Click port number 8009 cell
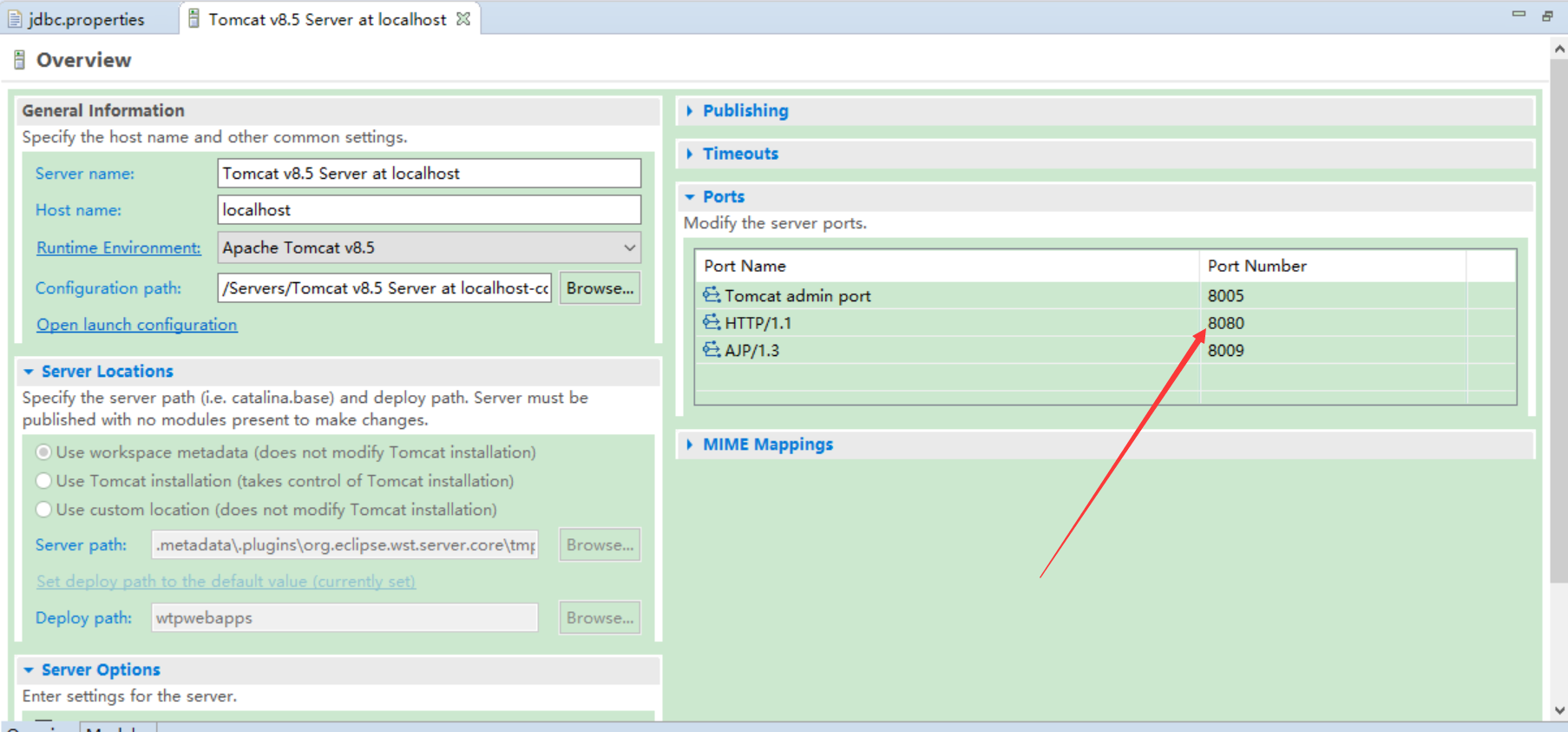 point(1332,350)
